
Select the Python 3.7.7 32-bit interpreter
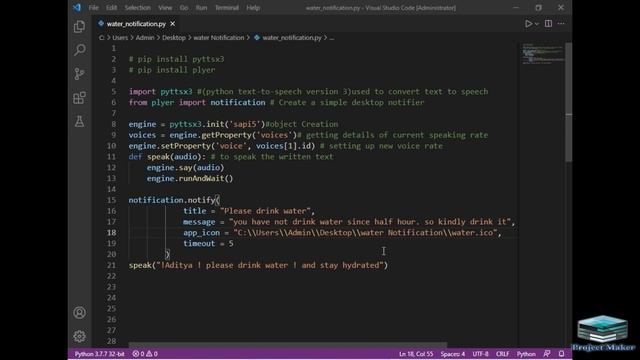(x=99, y=354)
